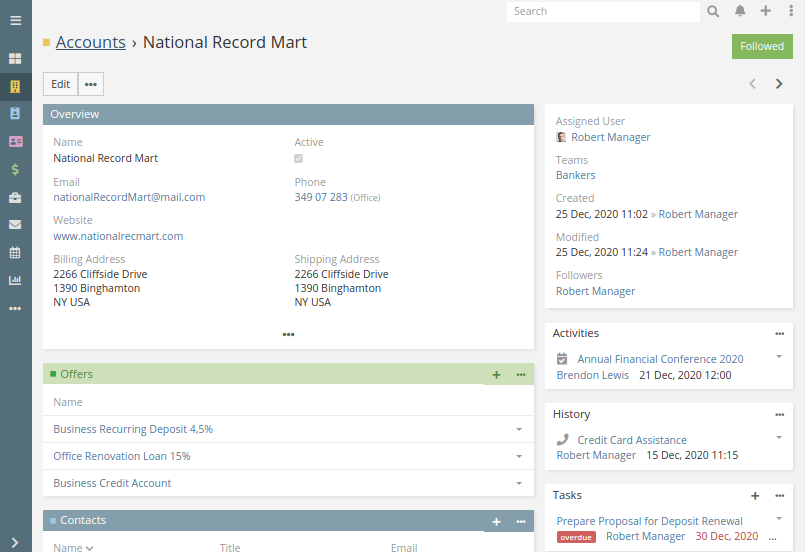Open the www.nationalrecmart.com website link
The height and width of the screenshot is (552, 805).
(118, 236)
